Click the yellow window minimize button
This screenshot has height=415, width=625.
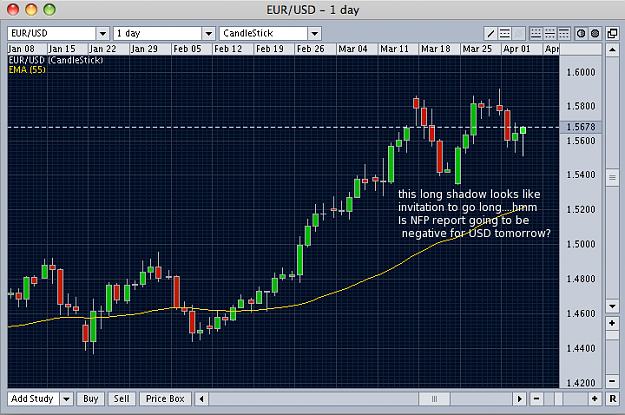point(31,10)
